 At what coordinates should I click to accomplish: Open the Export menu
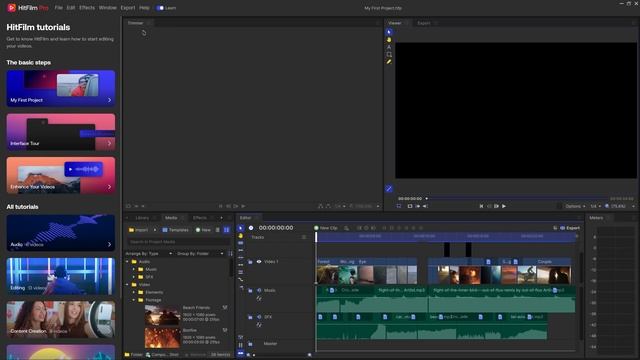click(x=128, y=8)
